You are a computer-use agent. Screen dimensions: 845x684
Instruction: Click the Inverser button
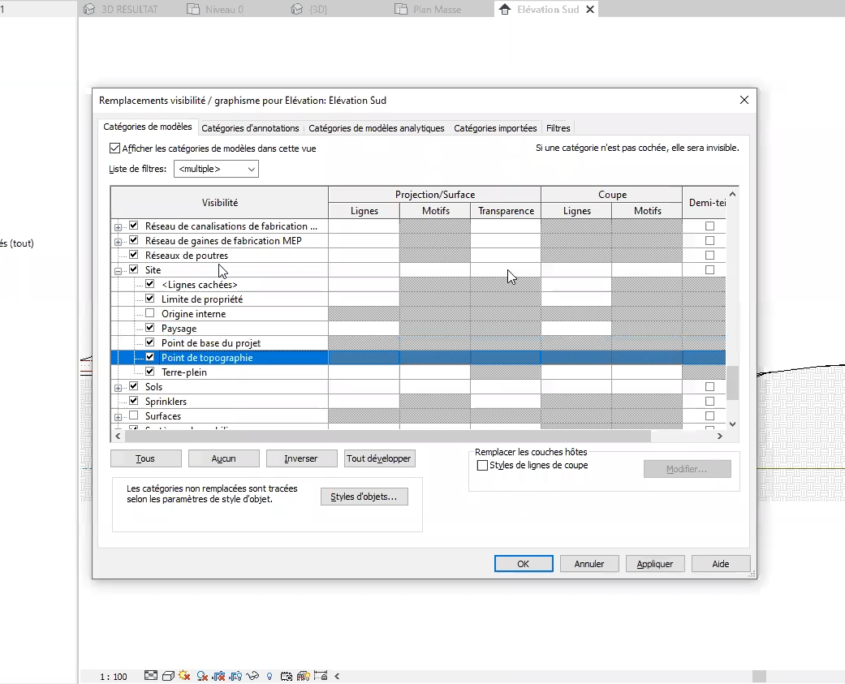(301, 459)
